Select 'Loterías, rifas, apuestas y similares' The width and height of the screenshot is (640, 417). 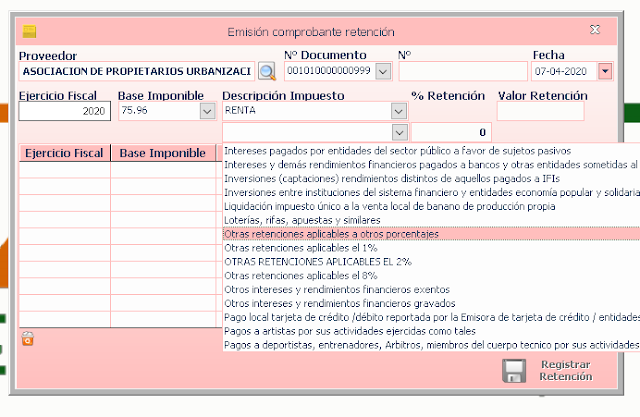click(x=431, y=220)
